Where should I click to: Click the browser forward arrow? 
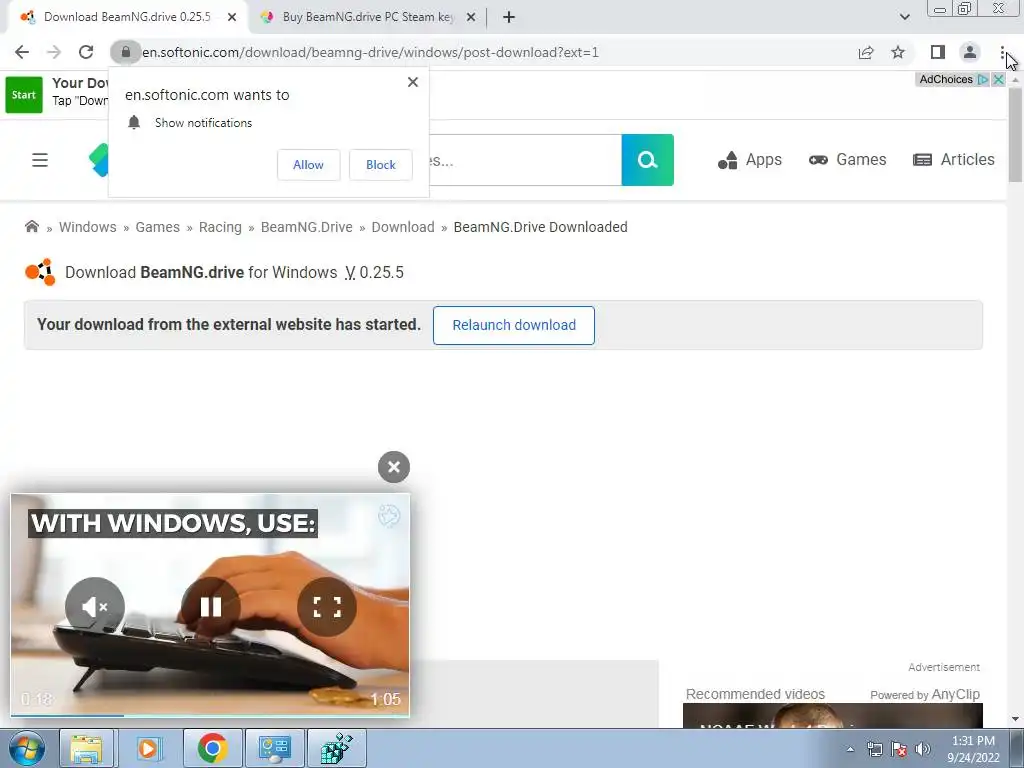coord(54,52)
